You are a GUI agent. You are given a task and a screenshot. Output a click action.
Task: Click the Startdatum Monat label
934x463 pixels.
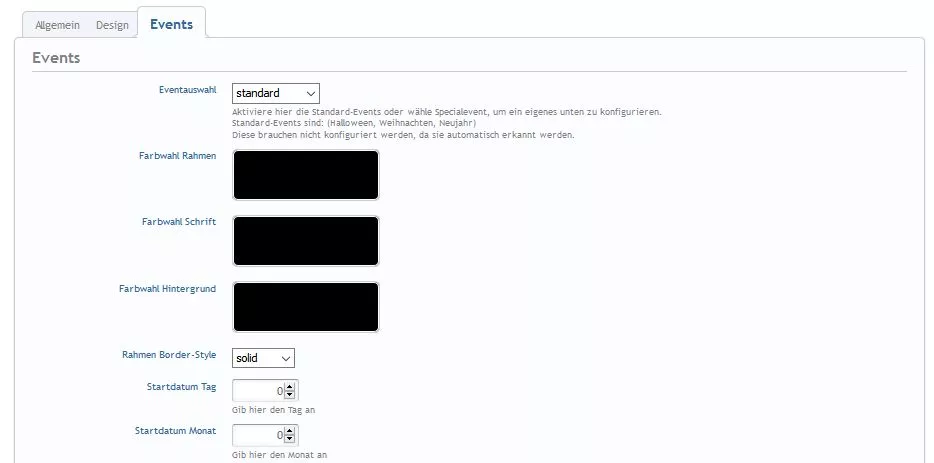pyautogui.click(x=176, y=431)
